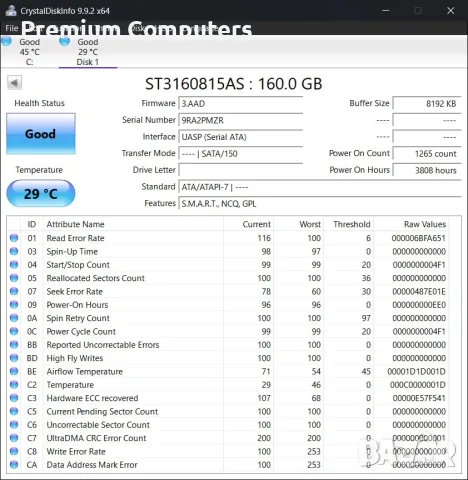Select the Reallocated Sectors Count attribute name
The height and width of the screenshot is (480, 468).
click(x=95, y=278)
